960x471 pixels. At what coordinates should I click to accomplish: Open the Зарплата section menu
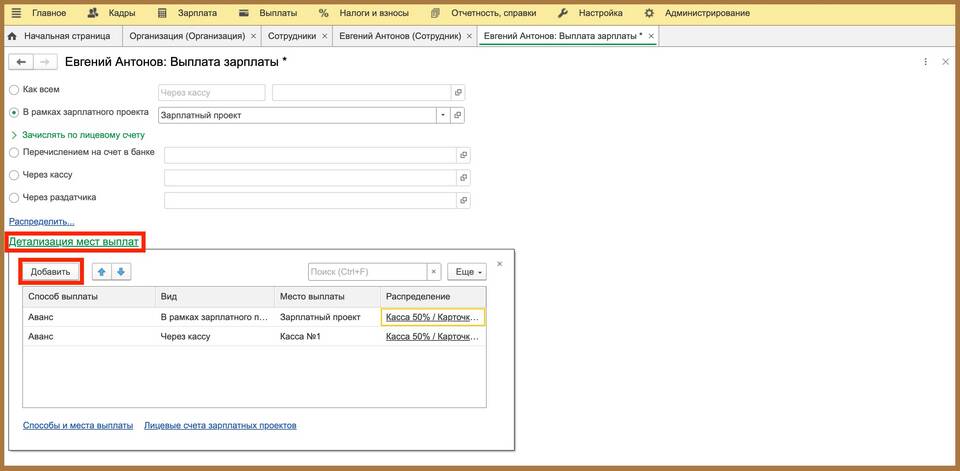click(187, 13)
